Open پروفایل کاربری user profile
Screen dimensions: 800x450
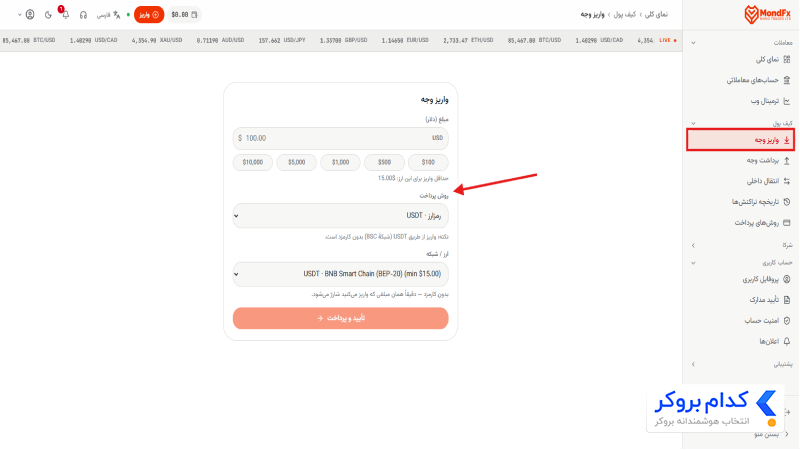pos(766,280)
